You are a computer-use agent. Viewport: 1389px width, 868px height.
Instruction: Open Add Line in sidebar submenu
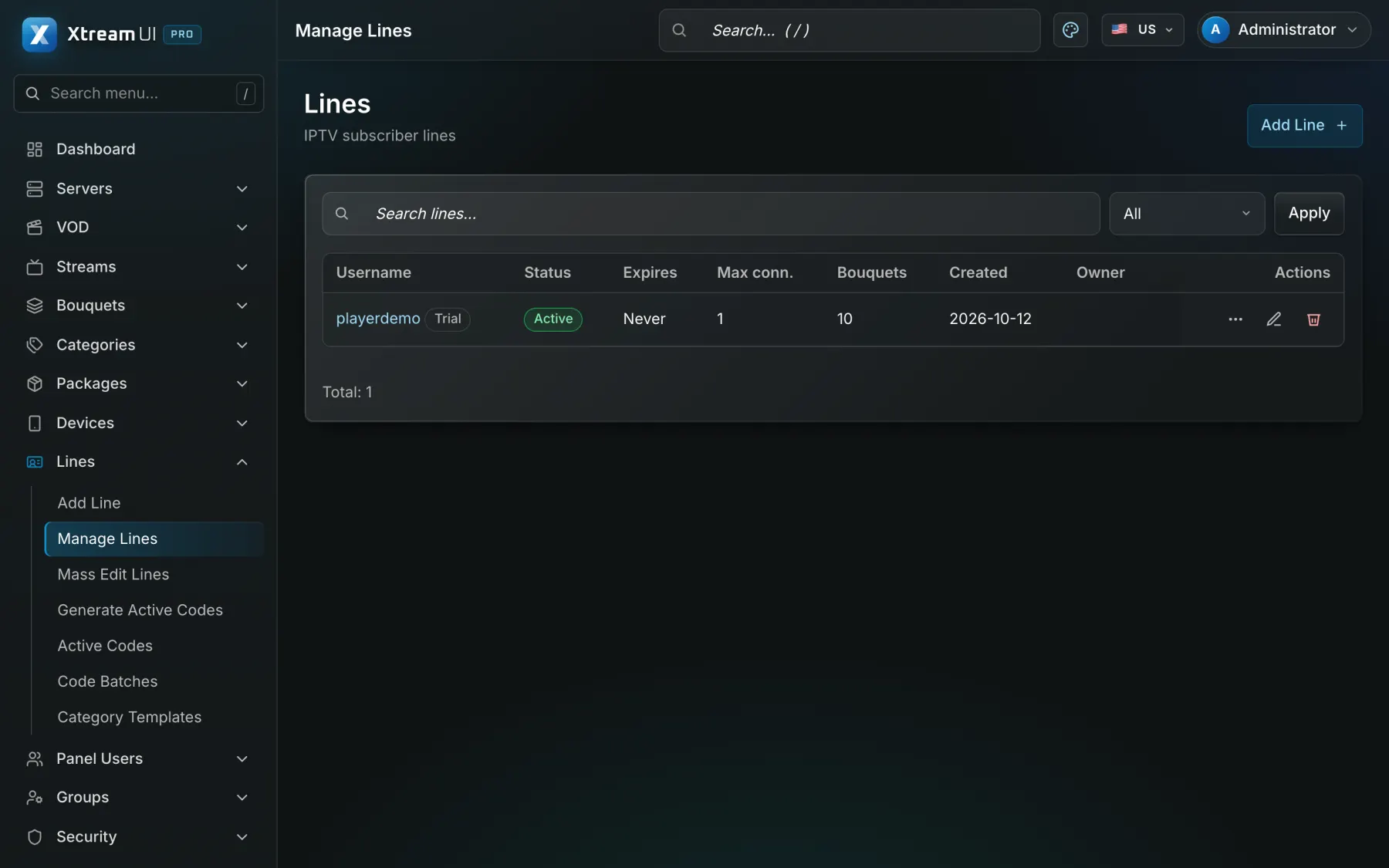pos(154,503)
